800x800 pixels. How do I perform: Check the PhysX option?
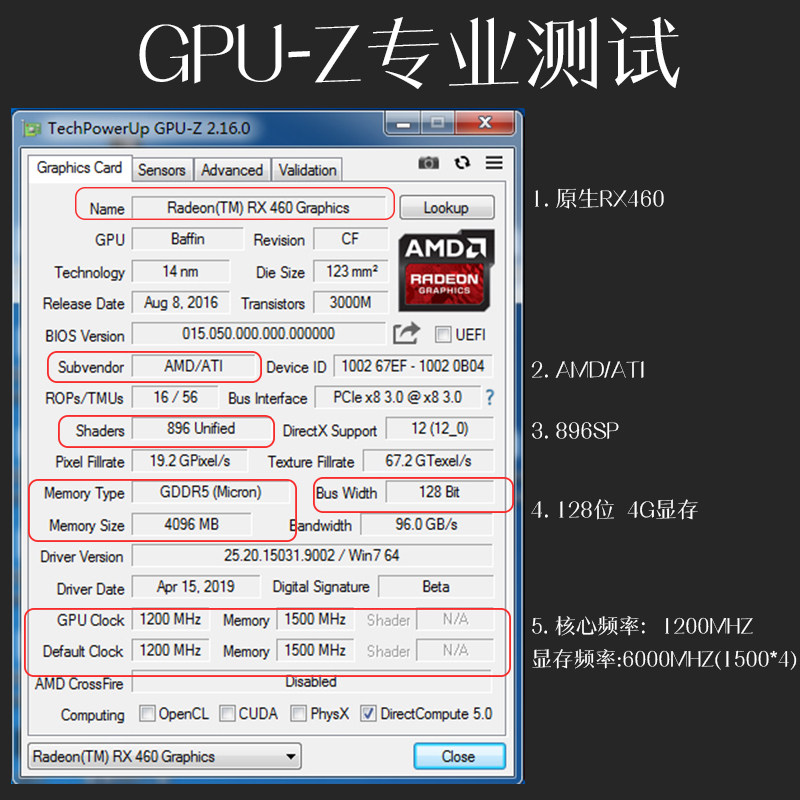[297, 714]
